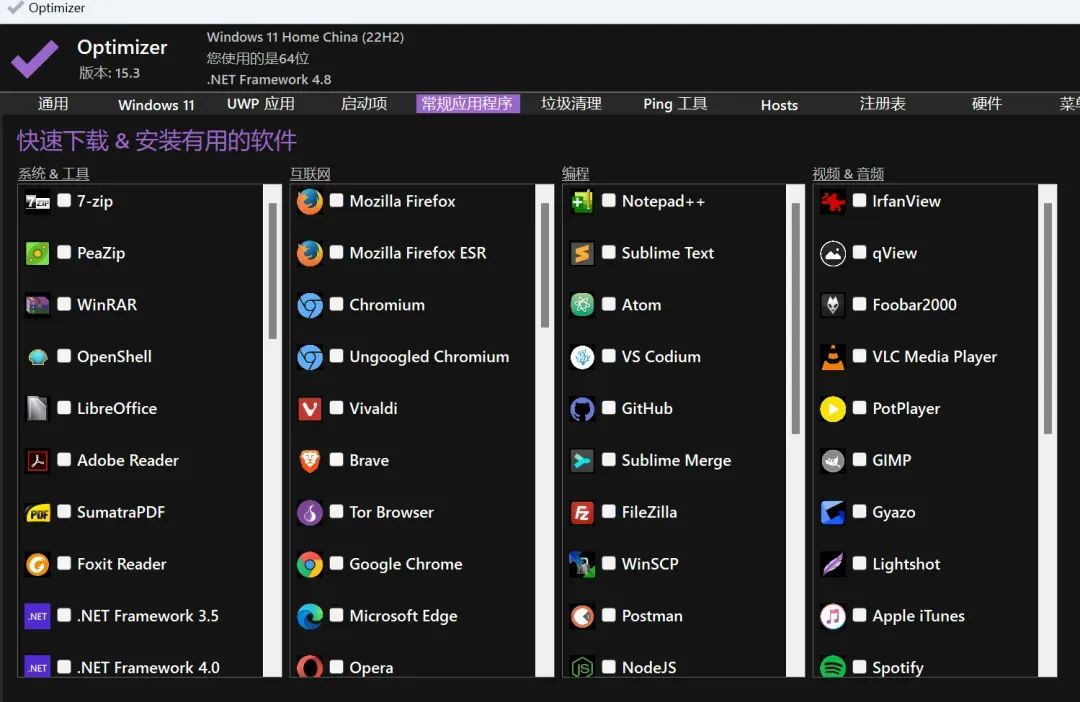Switch to the Ping 工具 tab

pos(675,104)
